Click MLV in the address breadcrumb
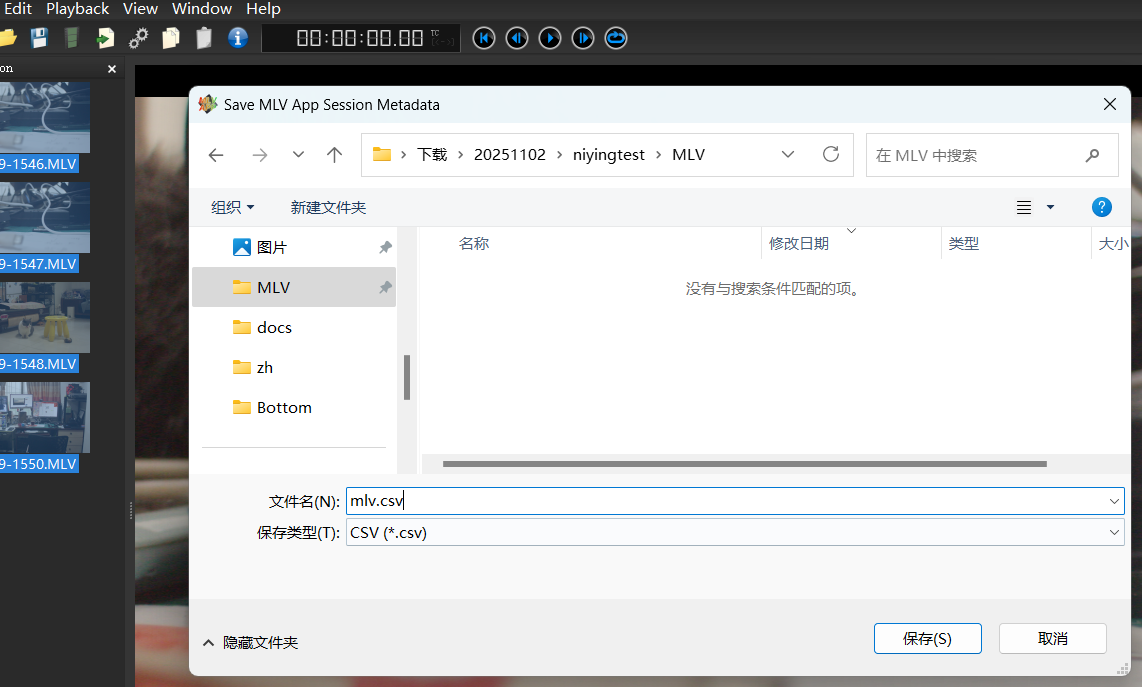The image size is (1142, 687). click(x=688, y=154)
